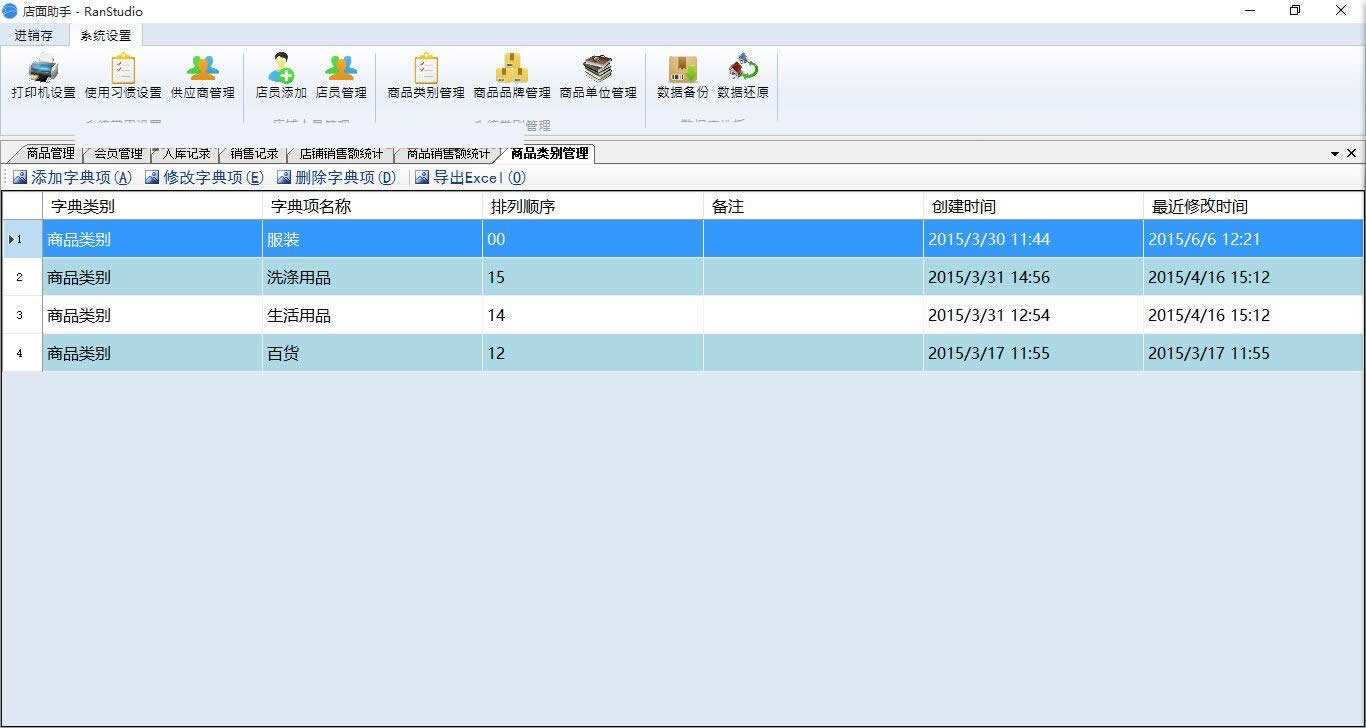Switch to 商品管理 document tab
The height and width of the screenshot is (728, 1366).
(50, 154)
